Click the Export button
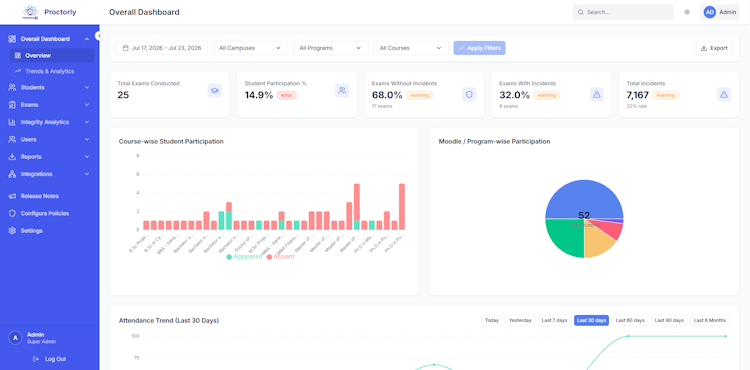This screenshot has width=750, height=370. tap(714, 48)
